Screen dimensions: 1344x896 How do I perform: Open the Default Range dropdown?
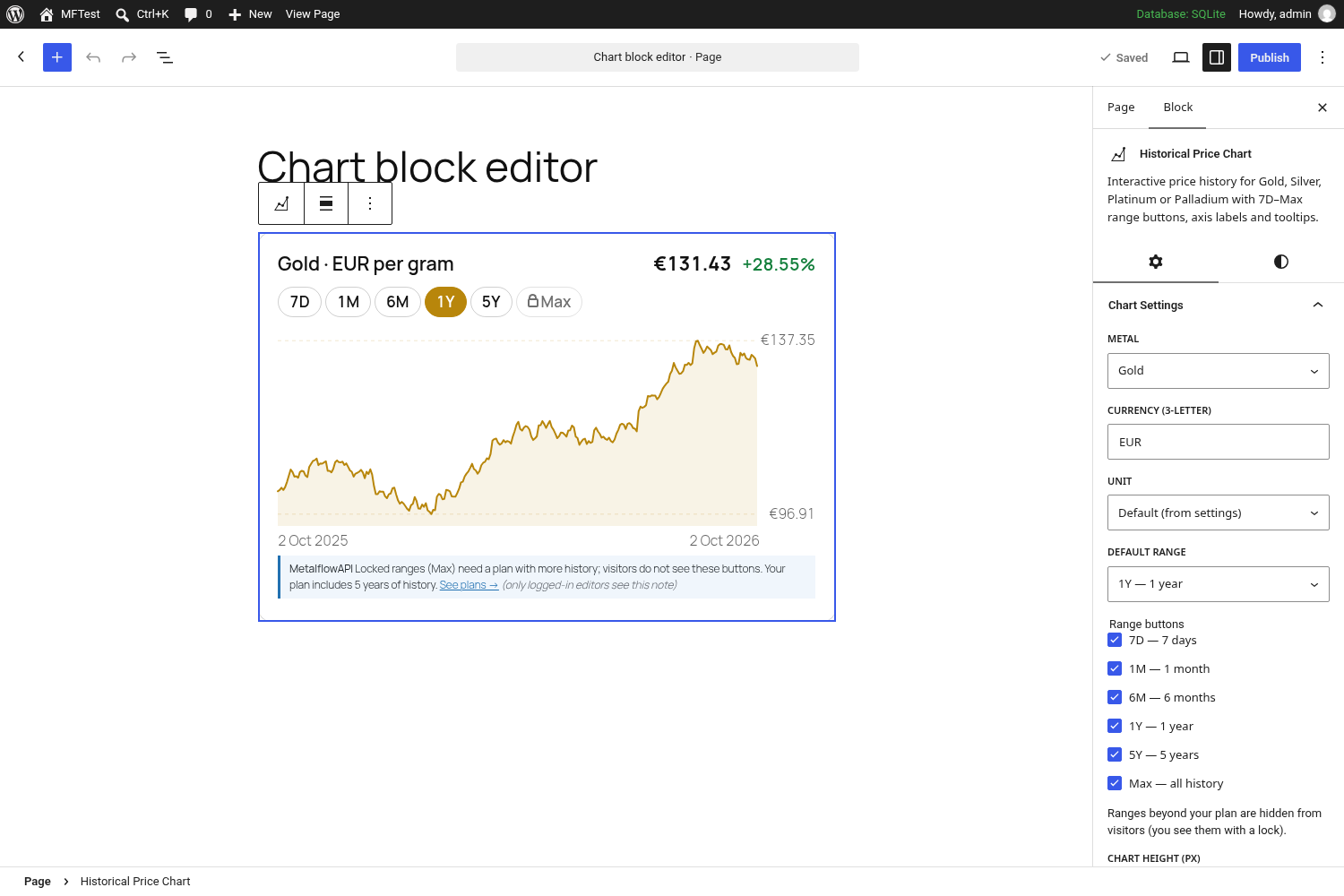coord(1219,584)
